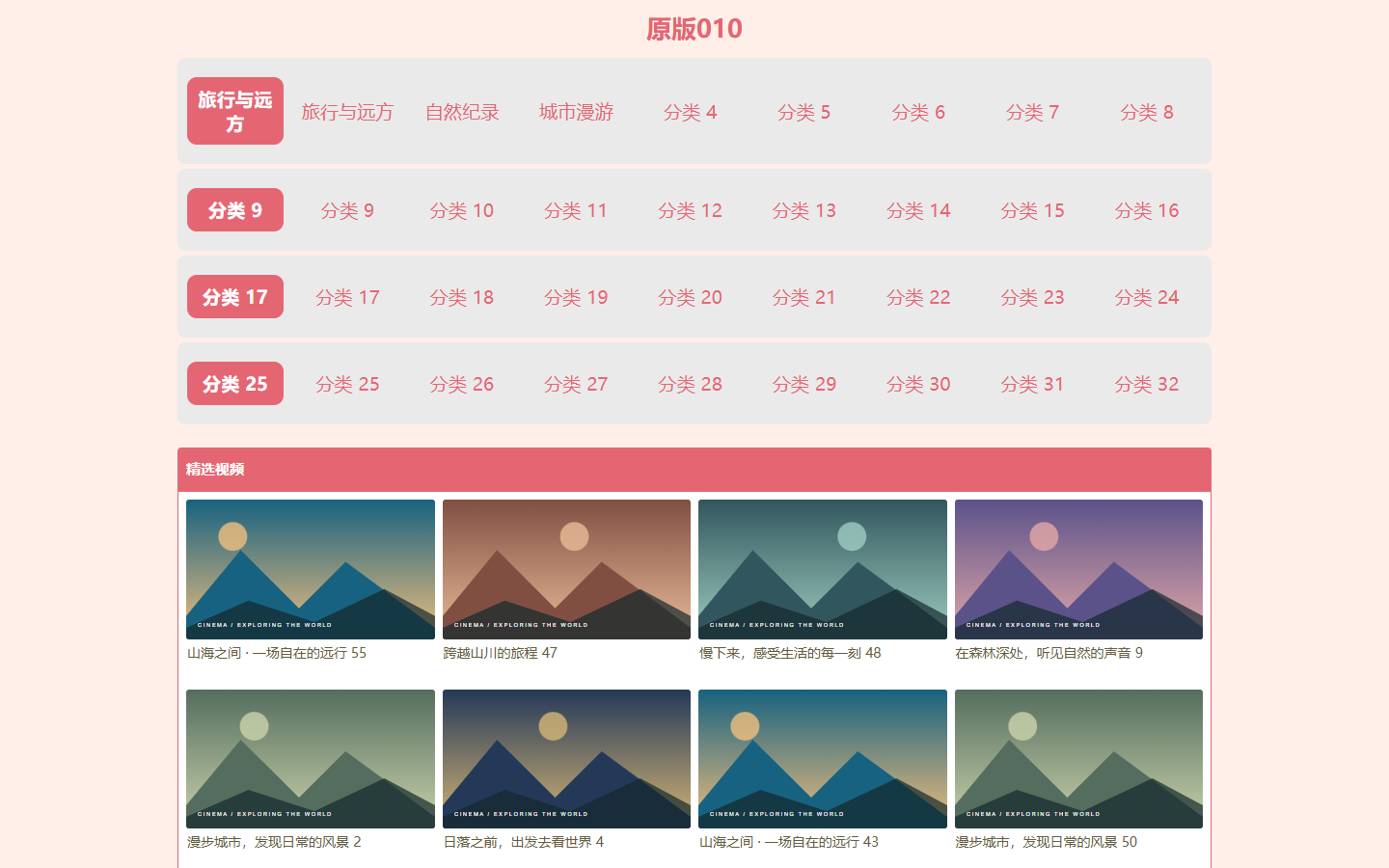
Task: Open thumbnail for 山海之间 · 一场自在的远行 43
Action: (823, 759)
